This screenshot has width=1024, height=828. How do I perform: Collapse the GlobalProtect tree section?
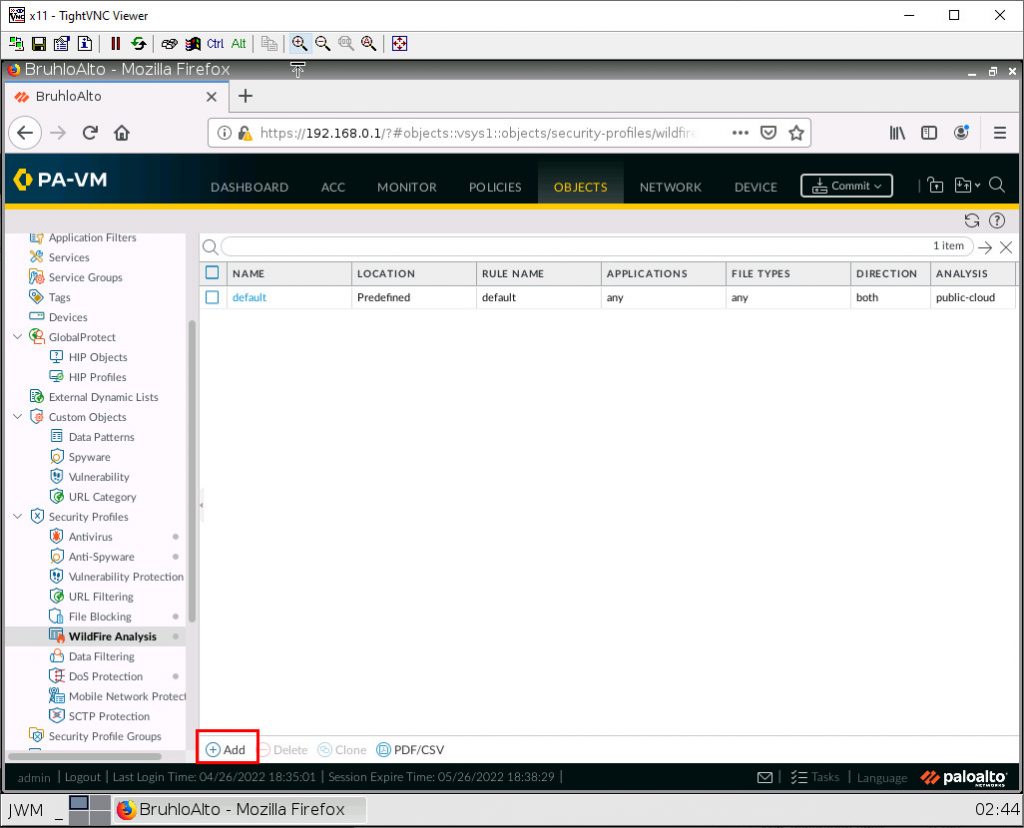(x=16, y=337)
